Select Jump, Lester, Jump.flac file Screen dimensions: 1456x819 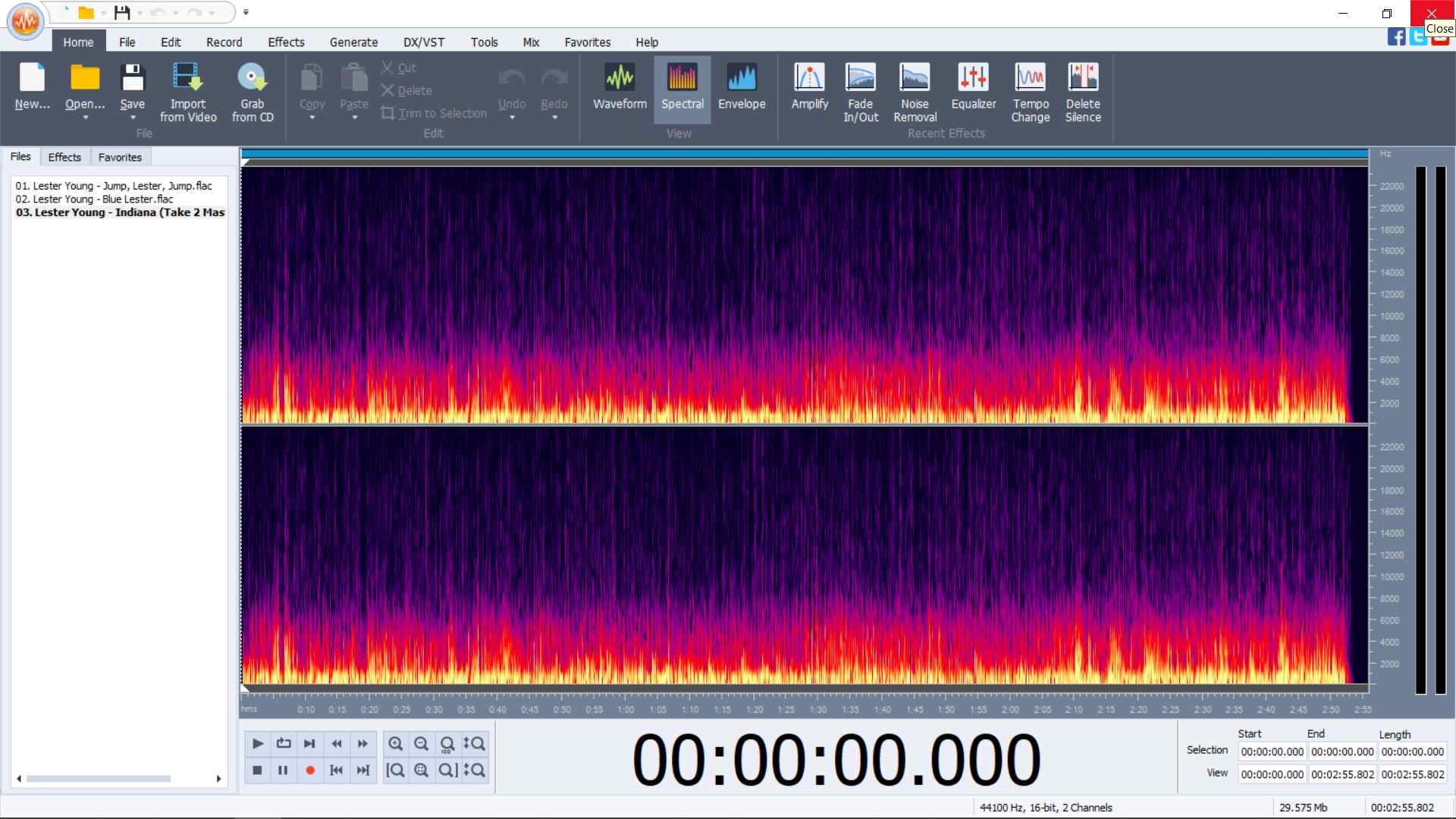click(114, 186)
